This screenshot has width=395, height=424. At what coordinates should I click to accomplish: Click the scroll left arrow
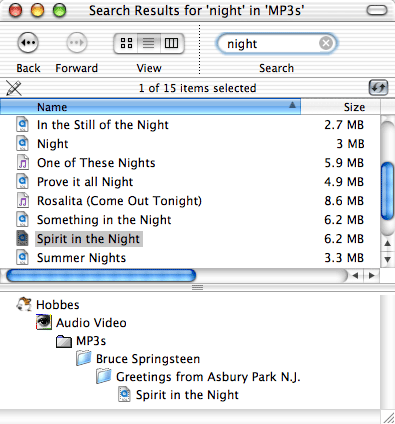click(x=355, y=276)
